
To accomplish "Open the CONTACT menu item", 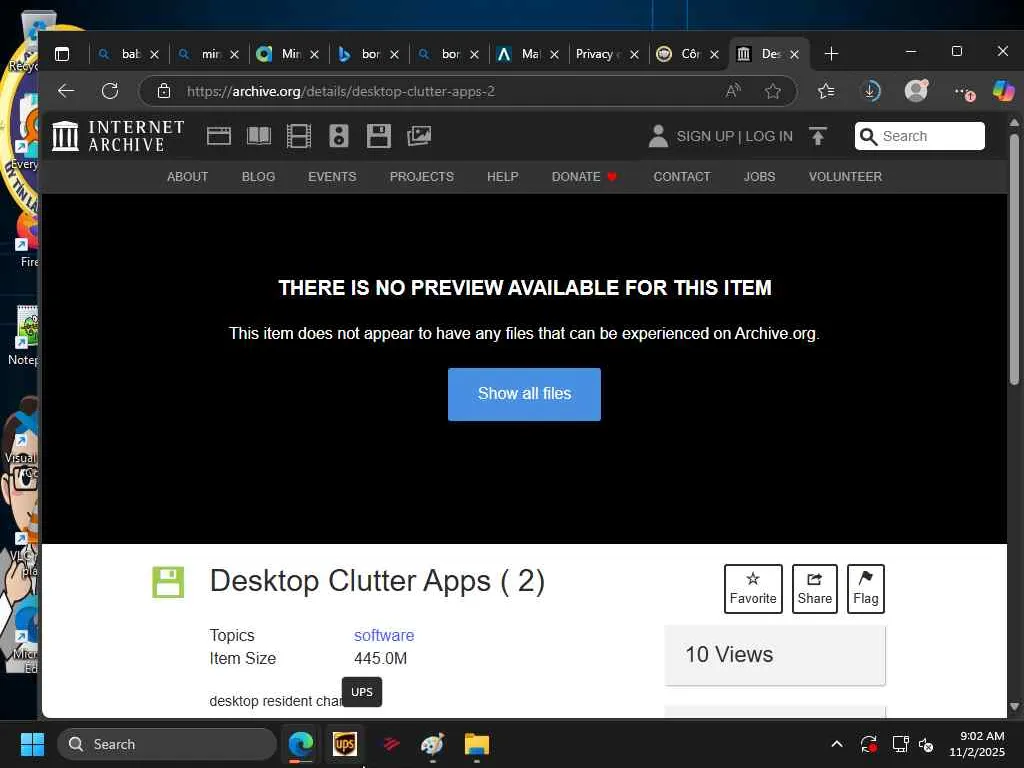I will point(682,176).
